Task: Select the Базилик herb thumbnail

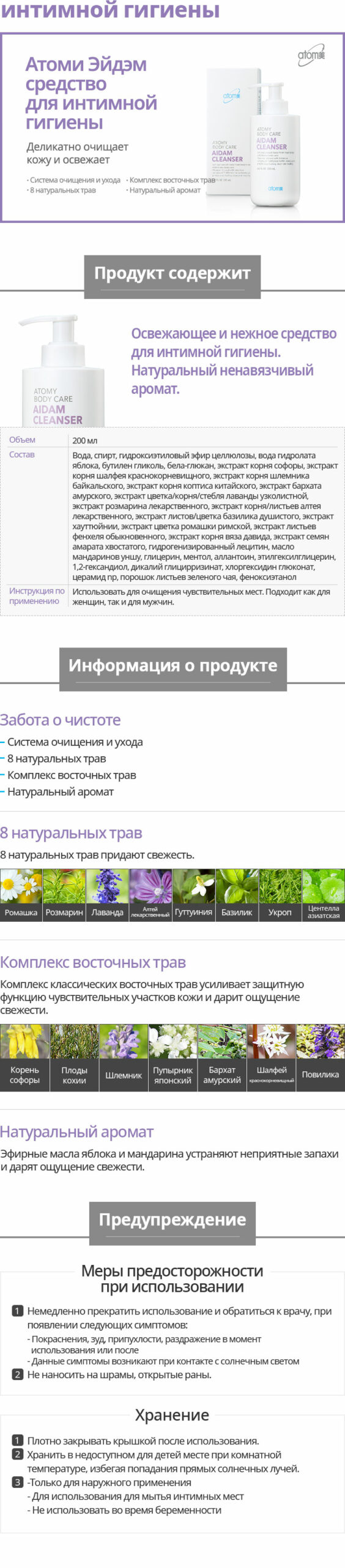Action: (x=237, y=895)
